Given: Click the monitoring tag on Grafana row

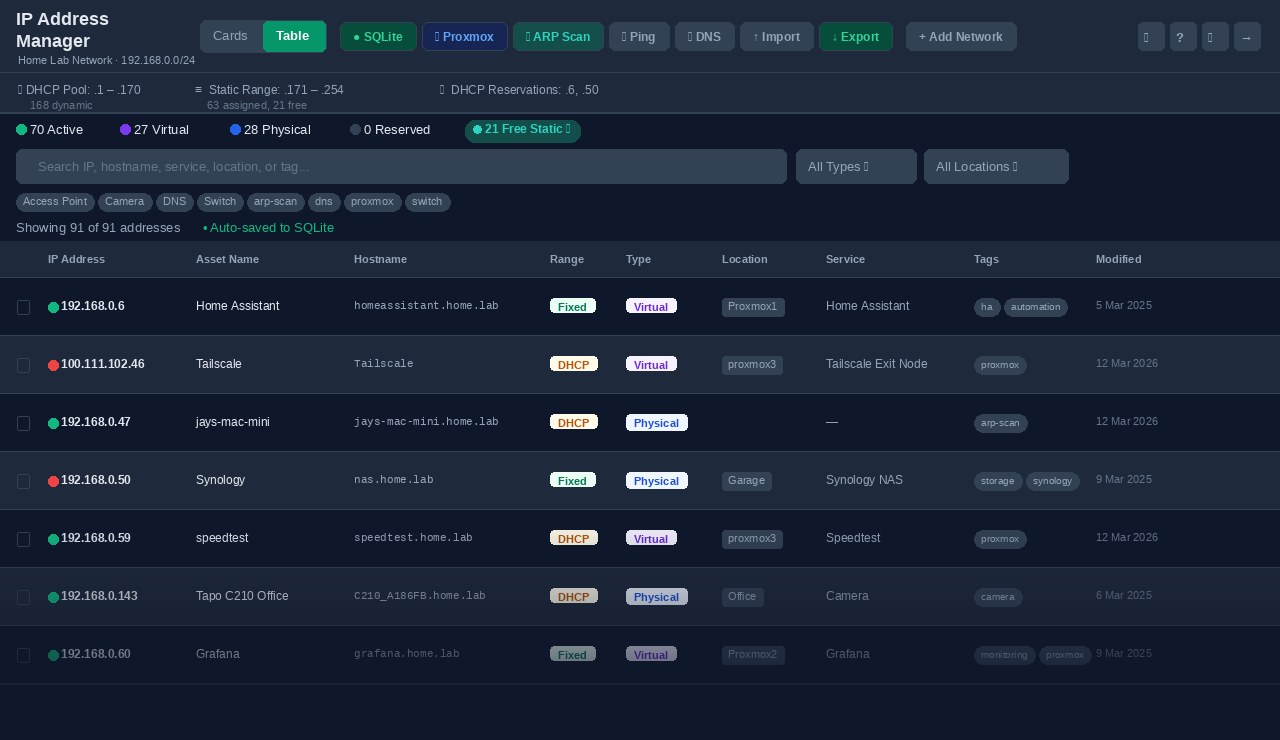Looking at the screenshot, I should tap(1005, 655).
